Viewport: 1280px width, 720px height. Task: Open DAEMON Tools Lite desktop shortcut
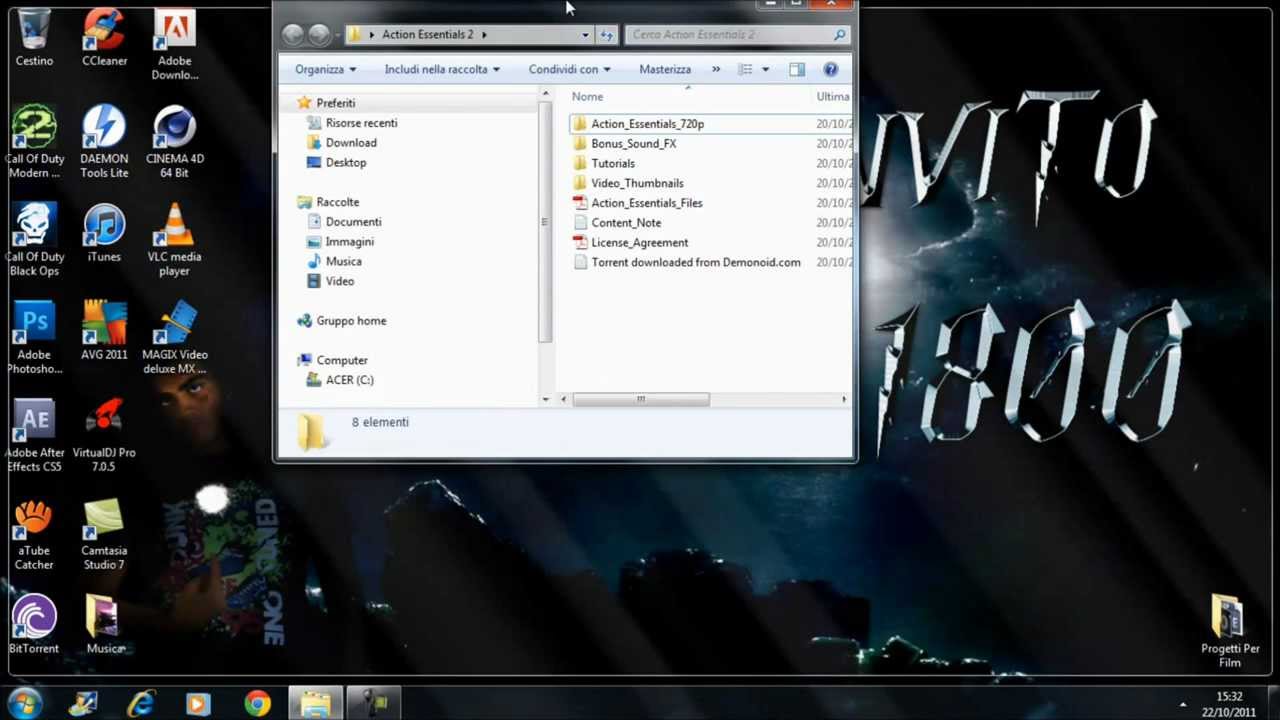104,142
